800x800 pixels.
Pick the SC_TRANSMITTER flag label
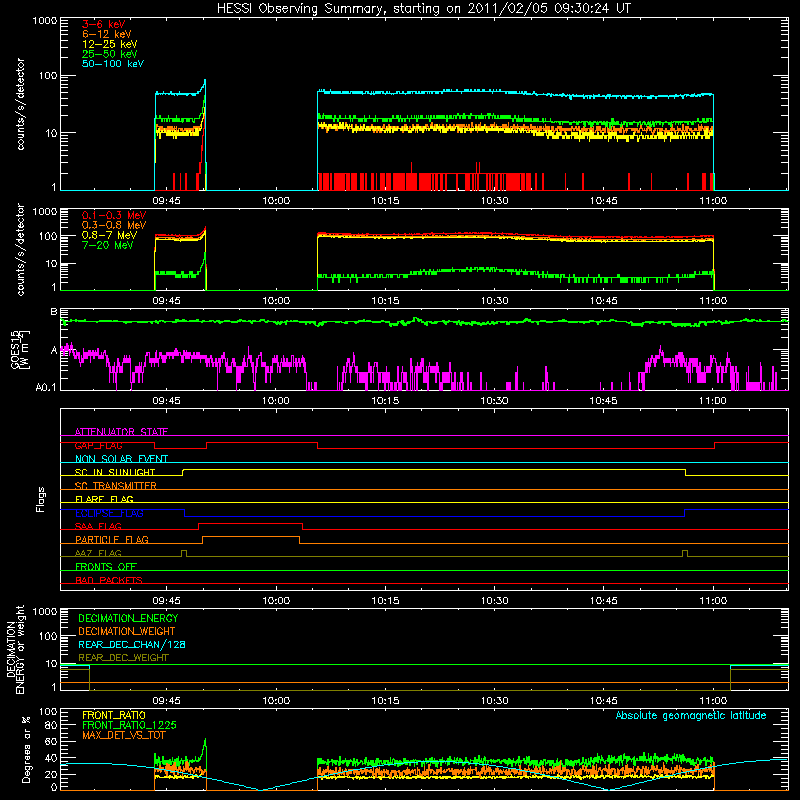tap(116, 486)
